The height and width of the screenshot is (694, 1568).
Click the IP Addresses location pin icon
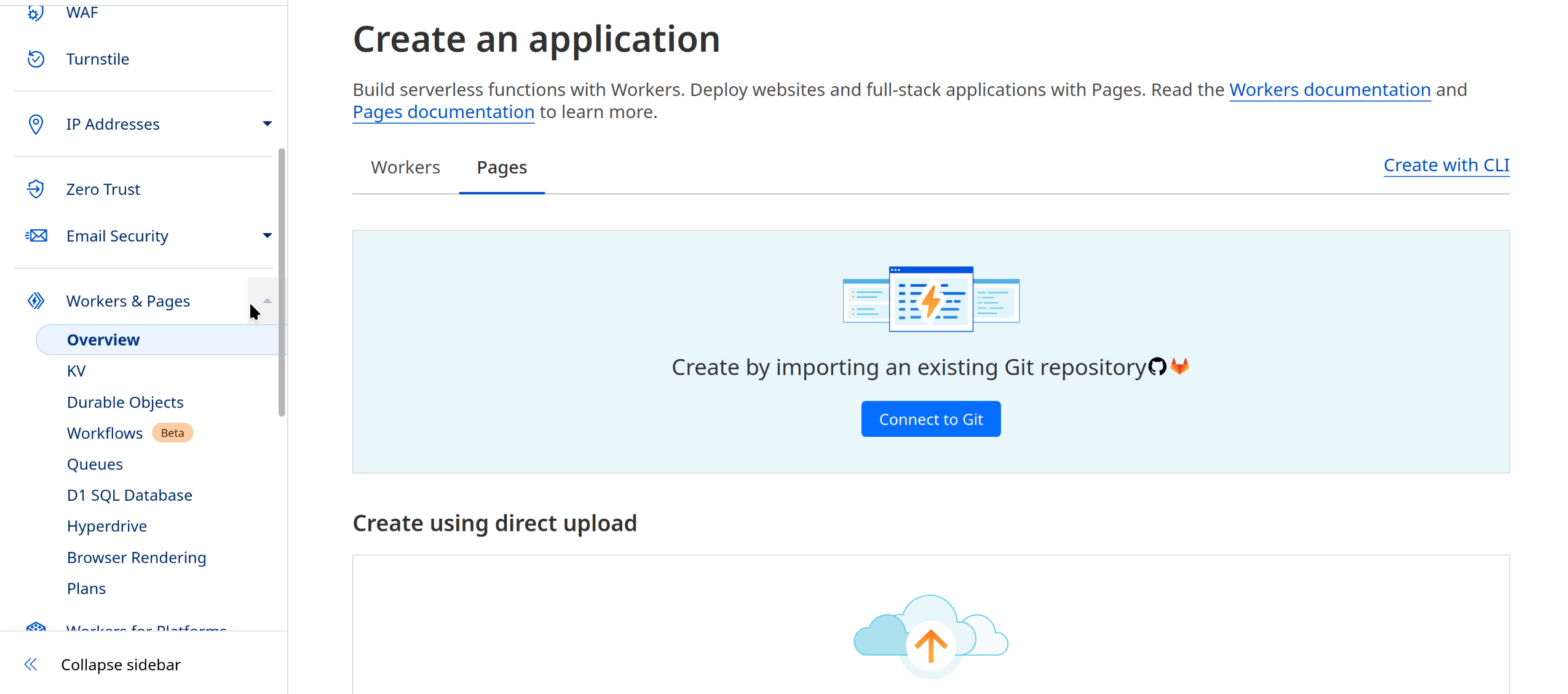36,124
